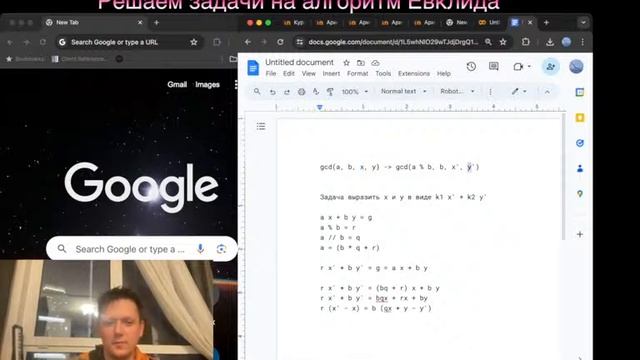Viewport: 640px width, 360px height.
Task: Open Contacts in the side panel
Action: 580,168
